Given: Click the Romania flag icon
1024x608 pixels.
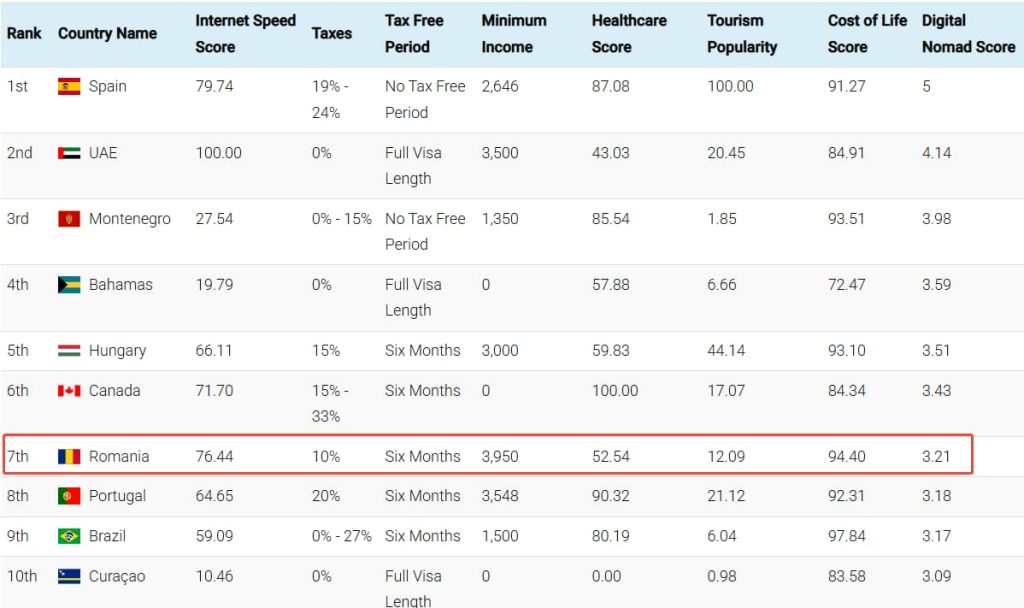Looking at the screenshot, I should click(x=69, y=457).
